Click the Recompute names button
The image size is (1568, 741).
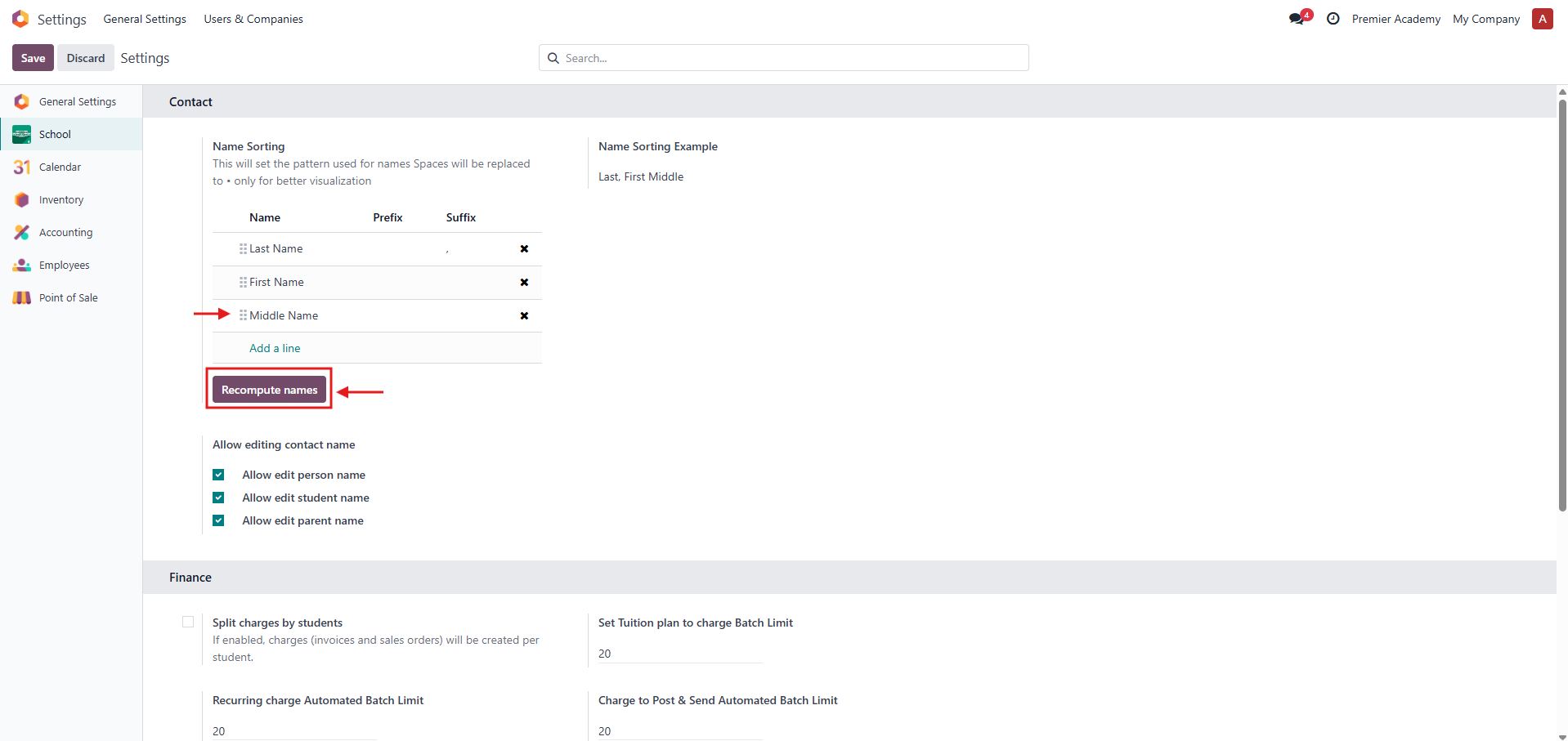(x=269, y=390)
